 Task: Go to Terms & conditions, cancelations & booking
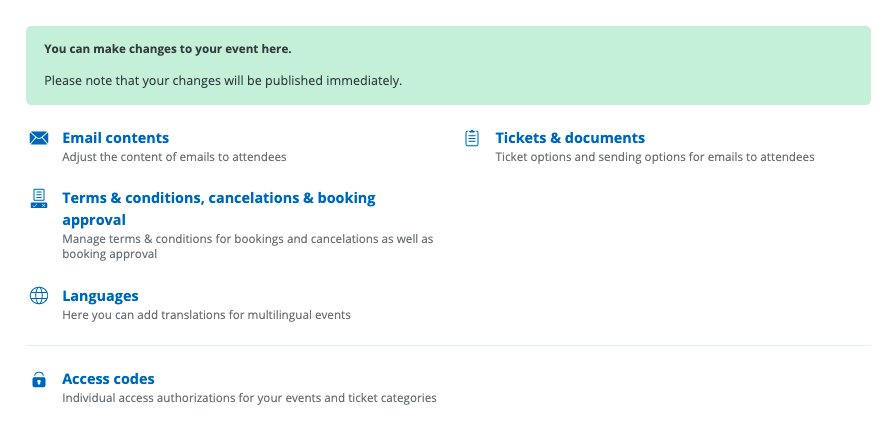218,198
